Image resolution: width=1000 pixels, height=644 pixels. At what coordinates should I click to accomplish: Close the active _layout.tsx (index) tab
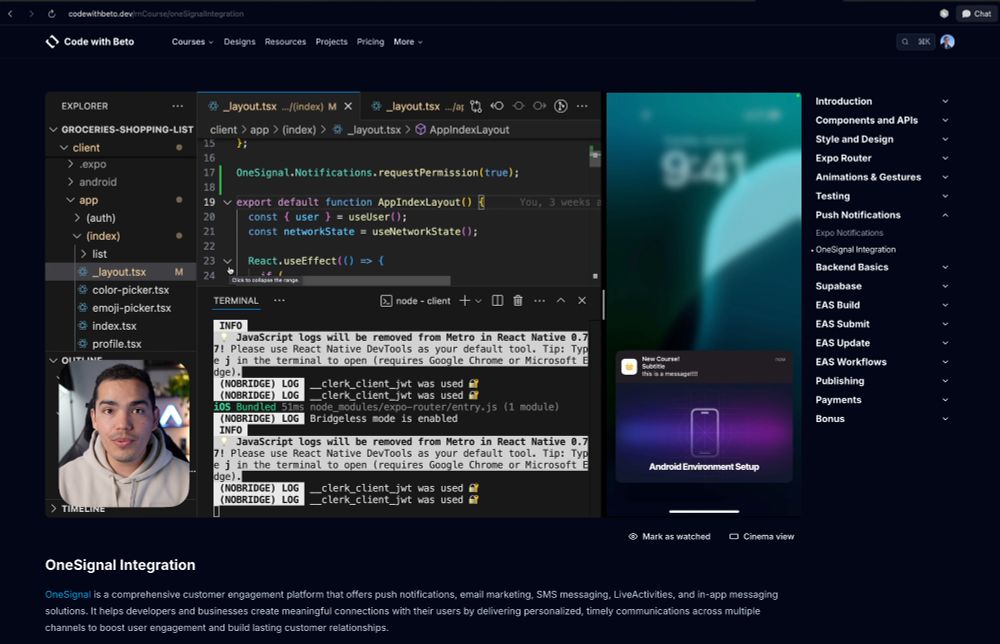[x=348, y=106]
